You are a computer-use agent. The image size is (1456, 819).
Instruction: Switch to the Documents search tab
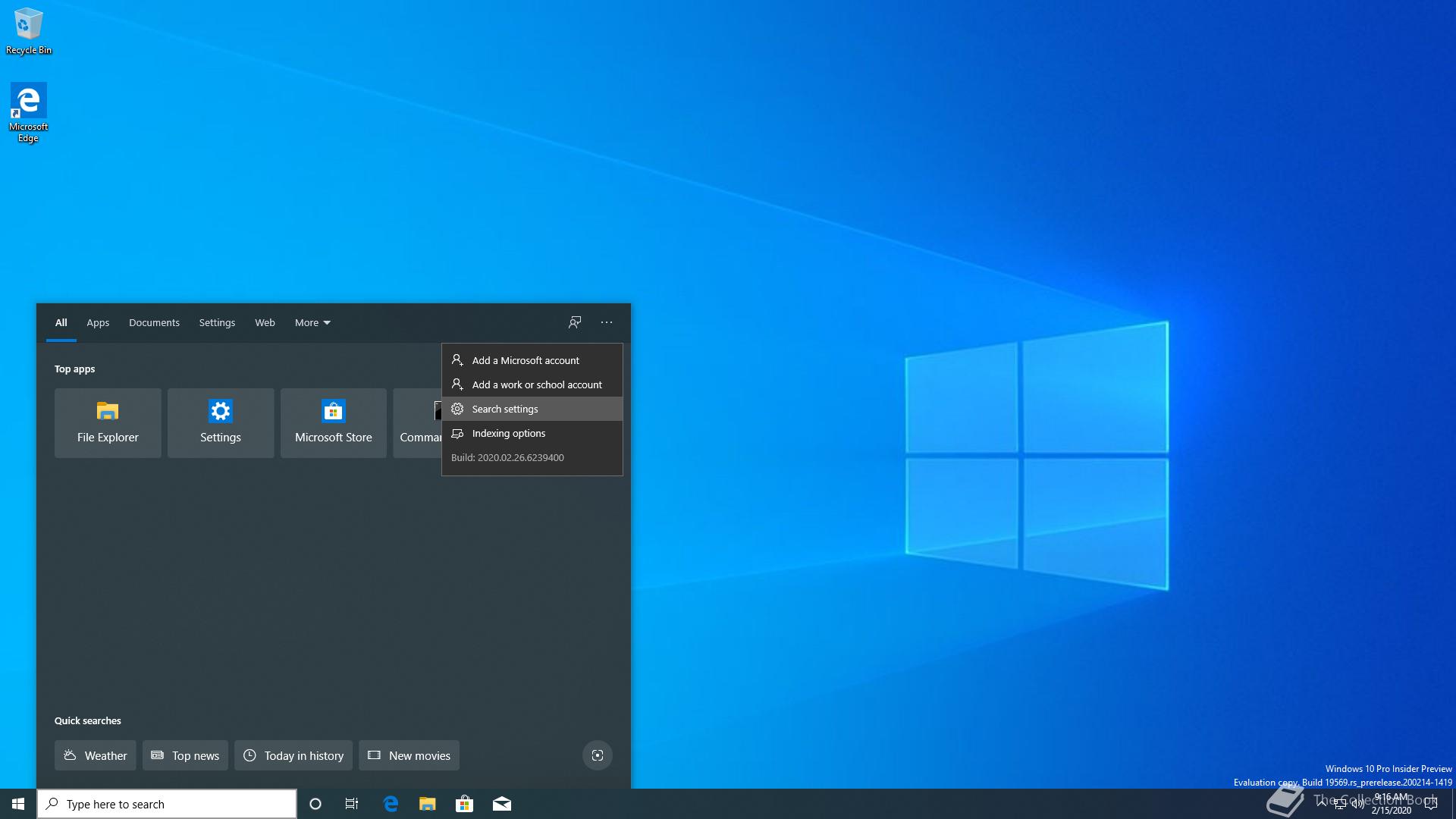click(154, 323)
